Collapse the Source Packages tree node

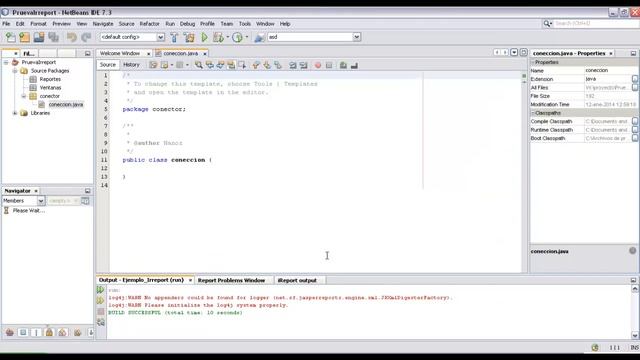pos(15,71)
